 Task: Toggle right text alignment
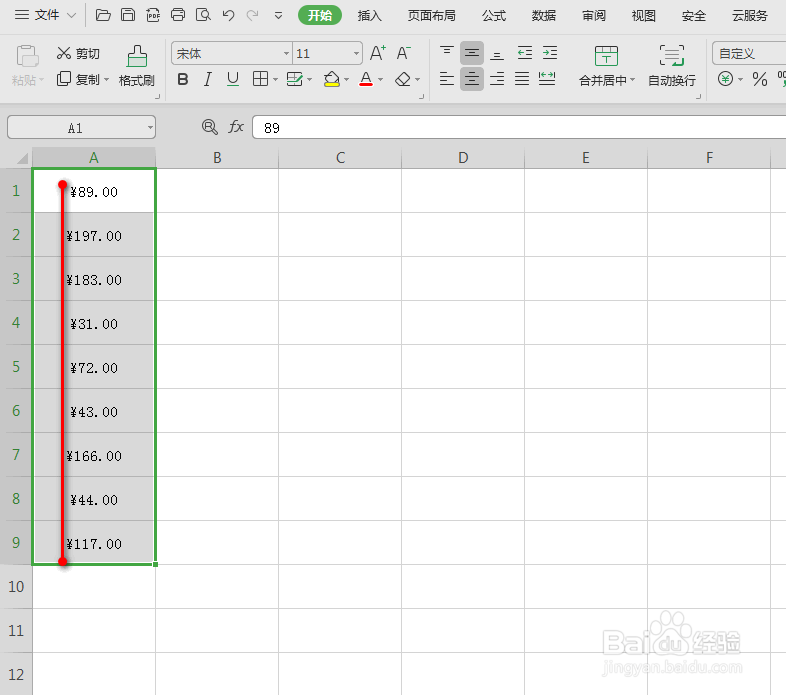coord(497,79)
